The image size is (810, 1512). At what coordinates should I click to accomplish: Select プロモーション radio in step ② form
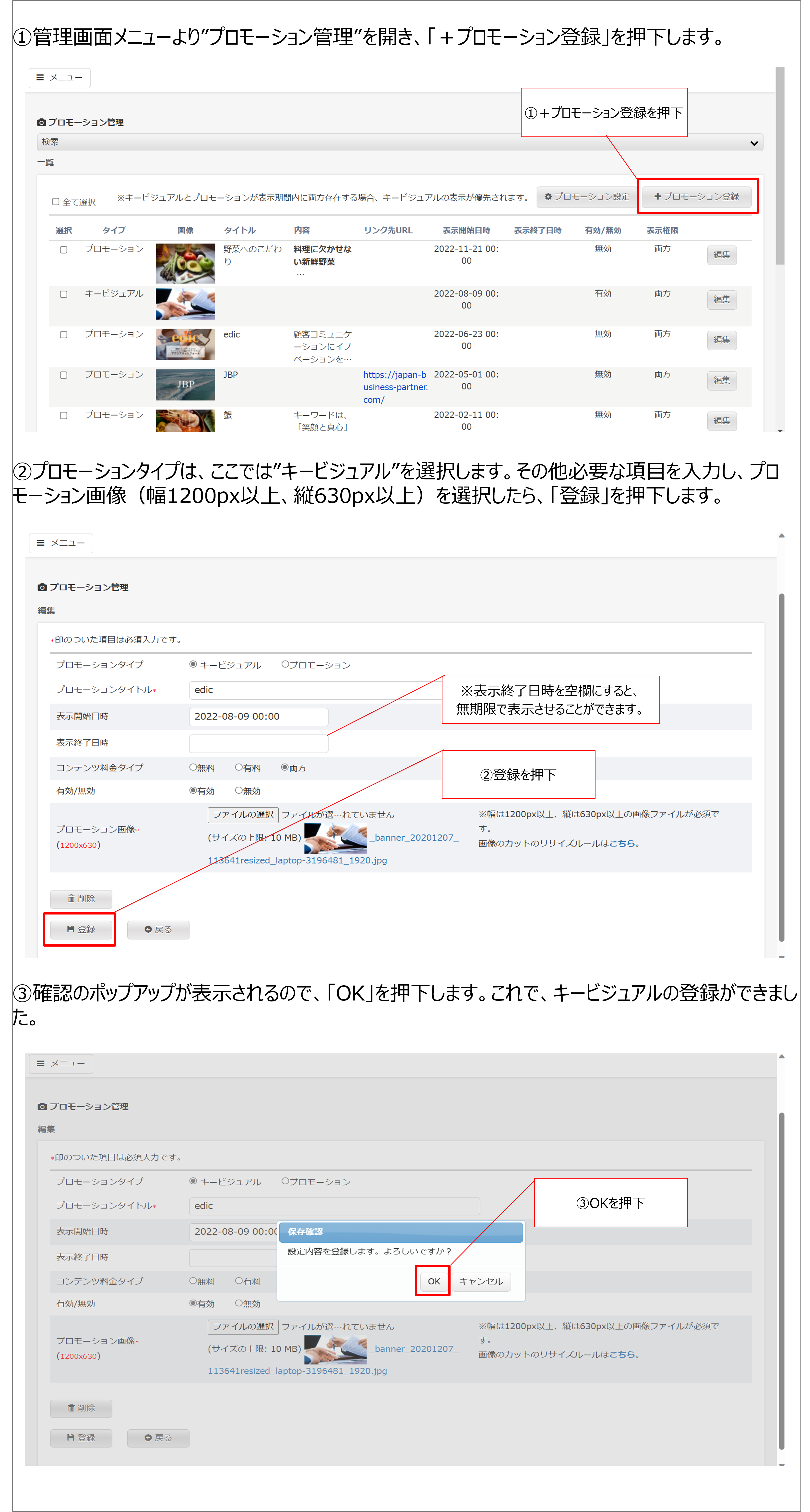click(x=285, y=664)
